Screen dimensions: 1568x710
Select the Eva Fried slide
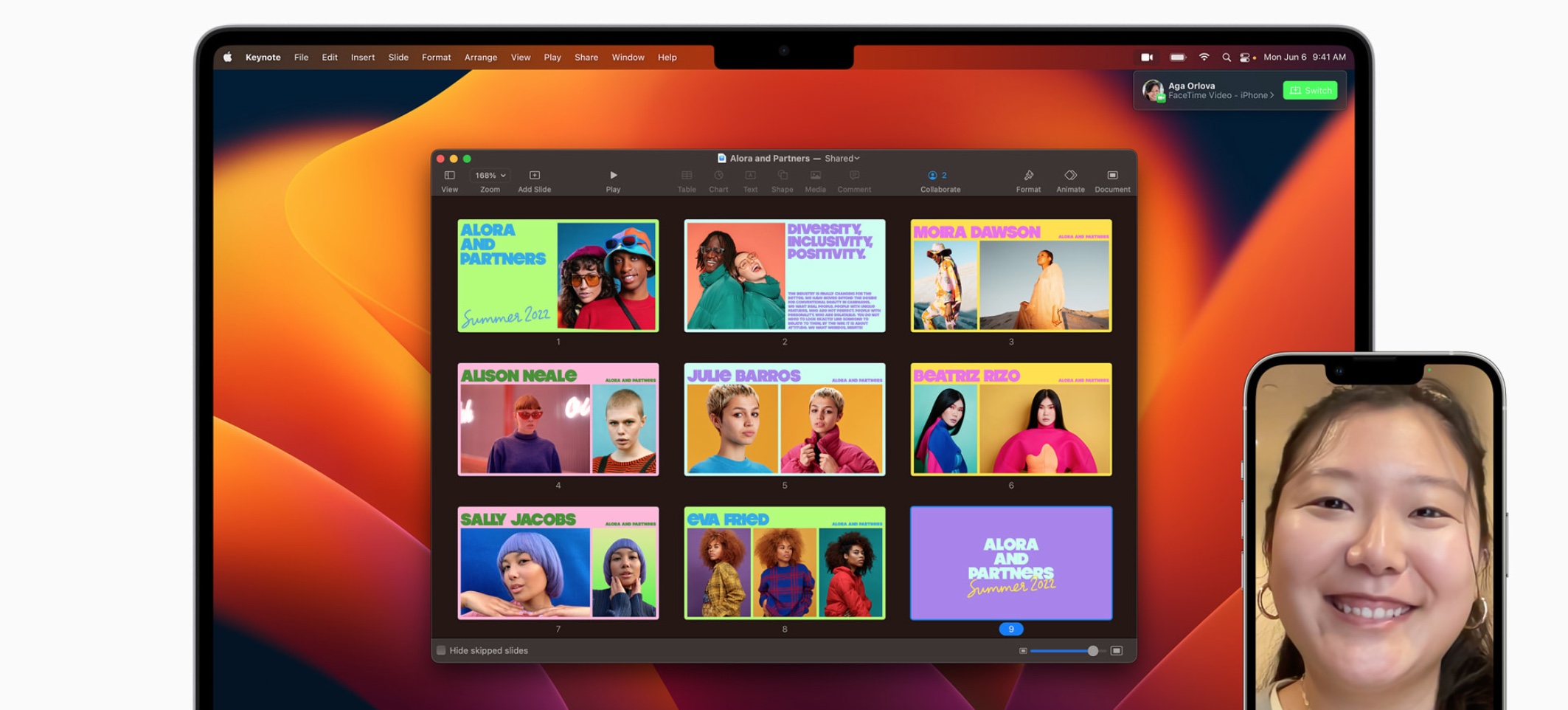pyautogui.click(x=785, y=562)
